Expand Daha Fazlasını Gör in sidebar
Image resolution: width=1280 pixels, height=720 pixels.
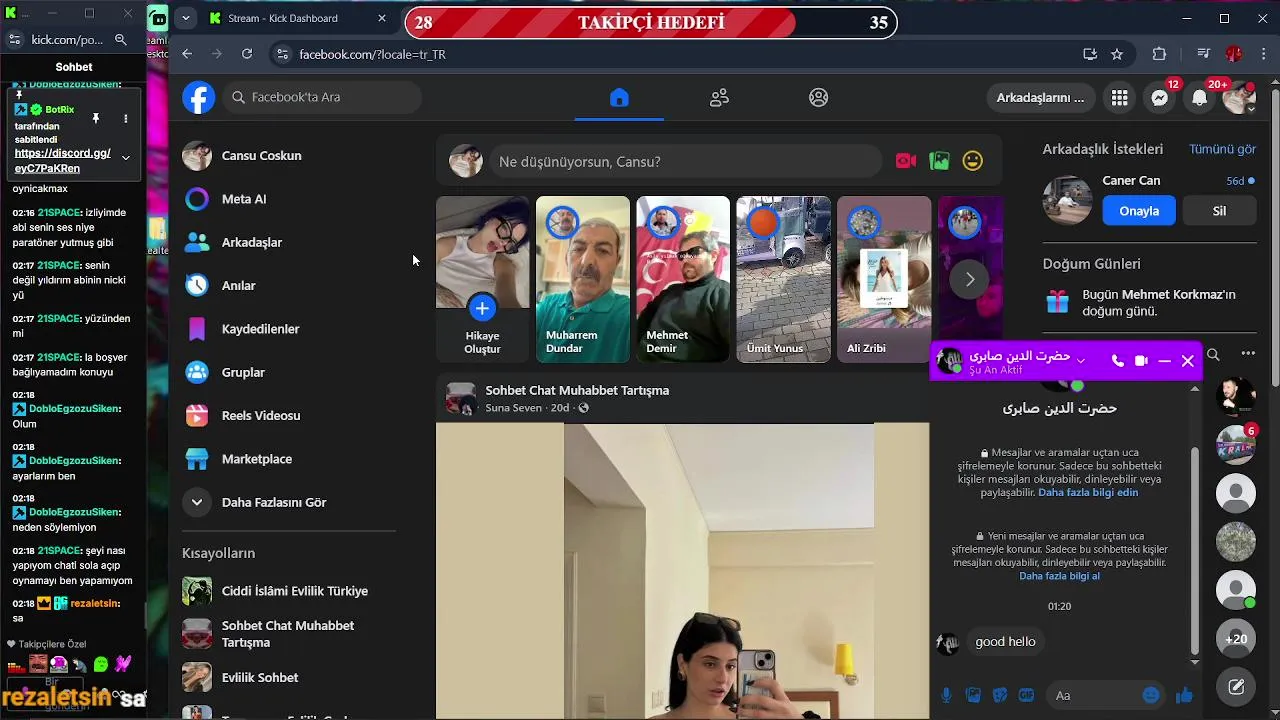tap(290, 502)
